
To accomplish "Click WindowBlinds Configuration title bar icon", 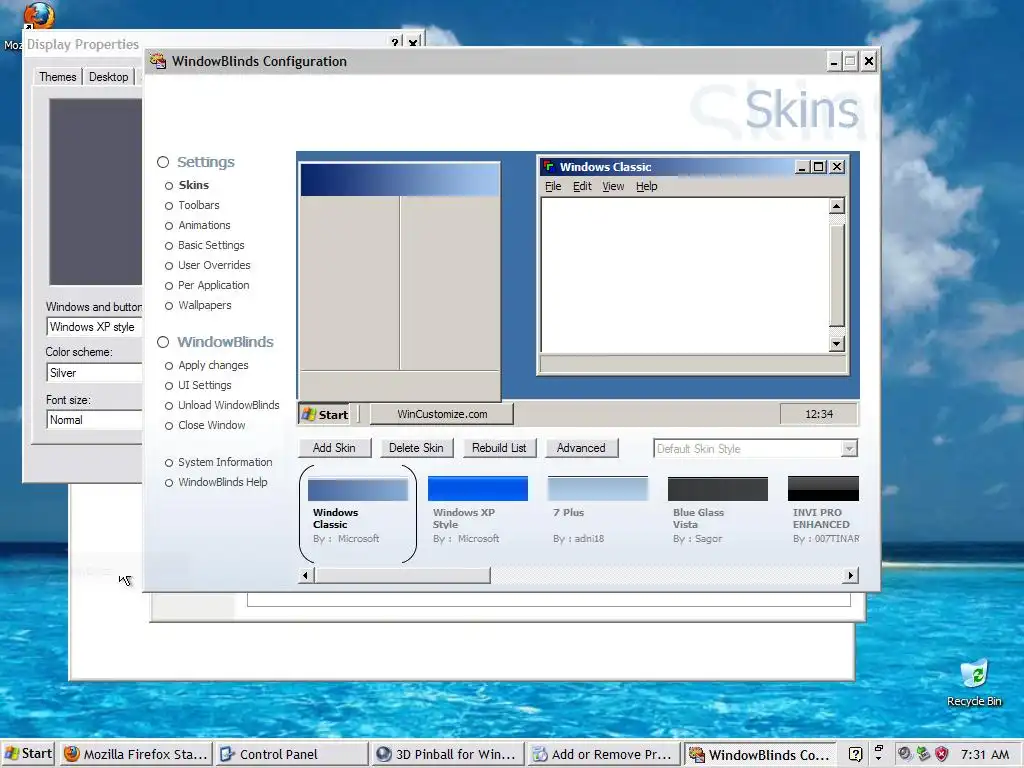I will (x=157, y=61).
